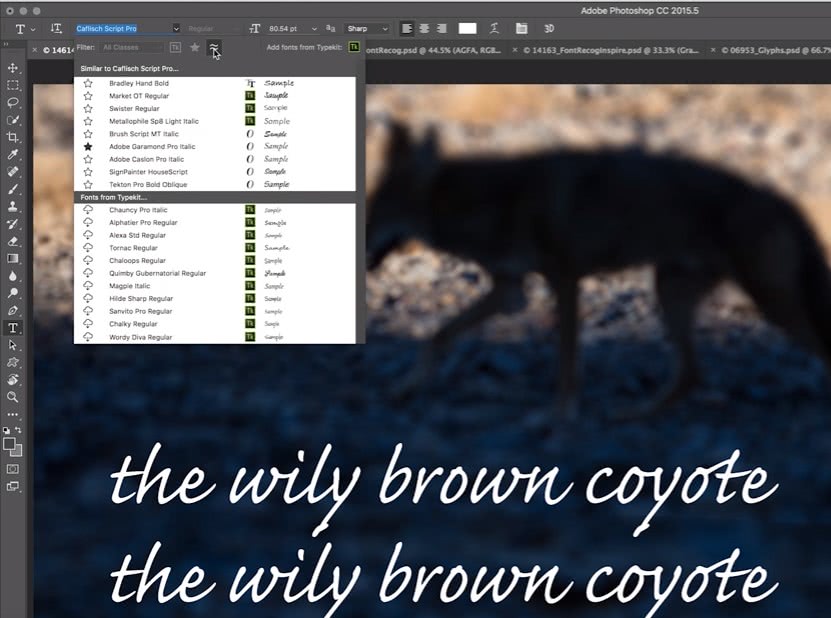Open the white text color swatch
The width and height of the screenshot is (831, 618).
[467, 29]
